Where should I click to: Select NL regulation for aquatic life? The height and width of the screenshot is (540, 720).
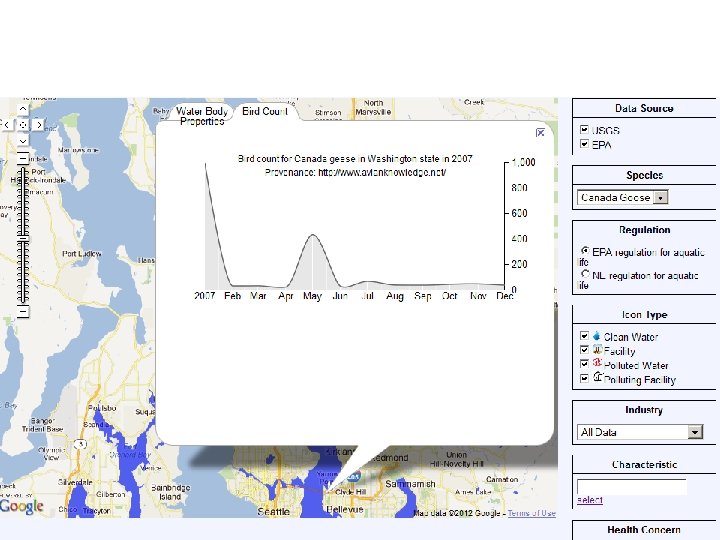[x=585, y=274]
